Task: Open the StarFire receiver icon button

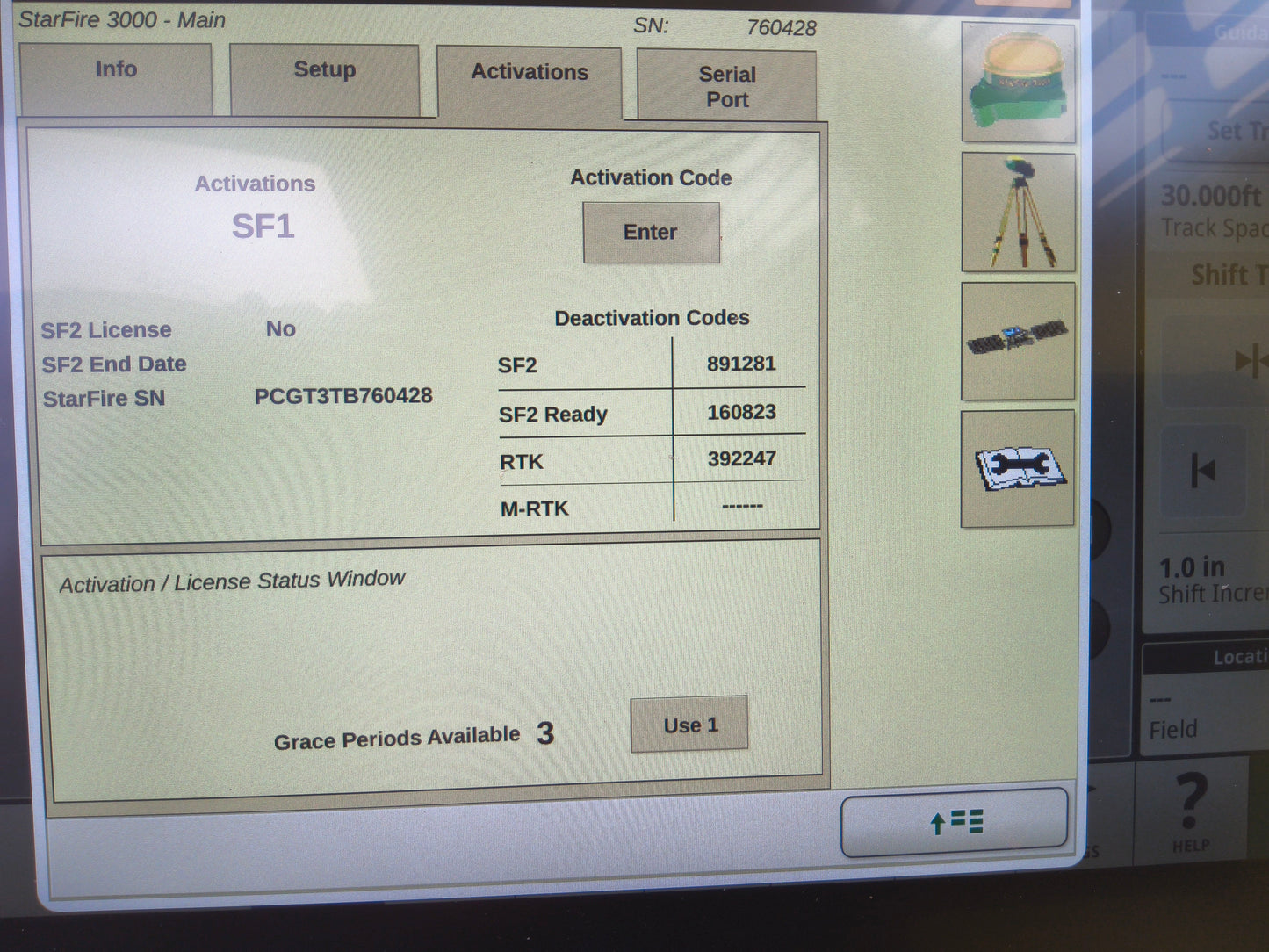Action: [1019, 83]
